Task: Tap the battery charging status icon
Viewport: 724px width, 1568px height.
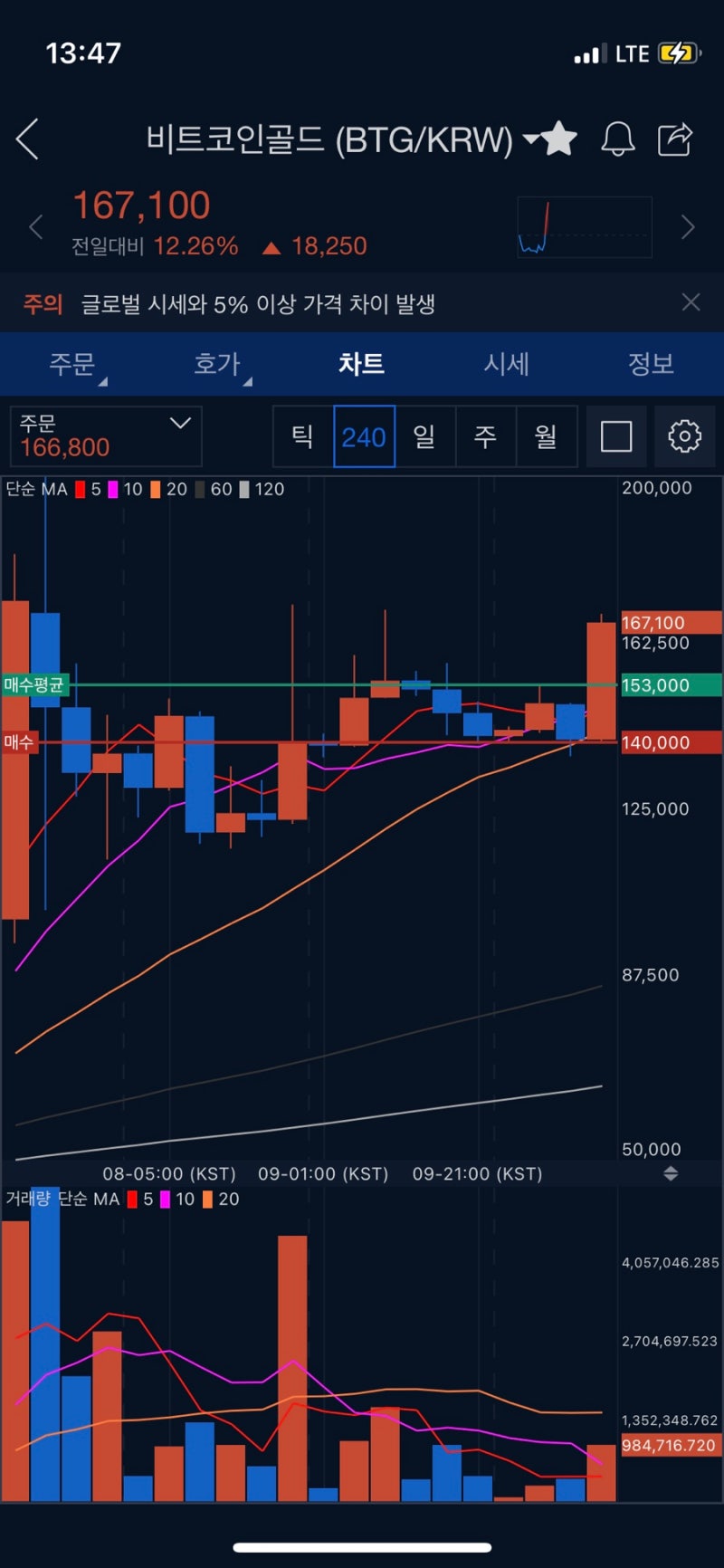Action: click(x=679, y=53)
